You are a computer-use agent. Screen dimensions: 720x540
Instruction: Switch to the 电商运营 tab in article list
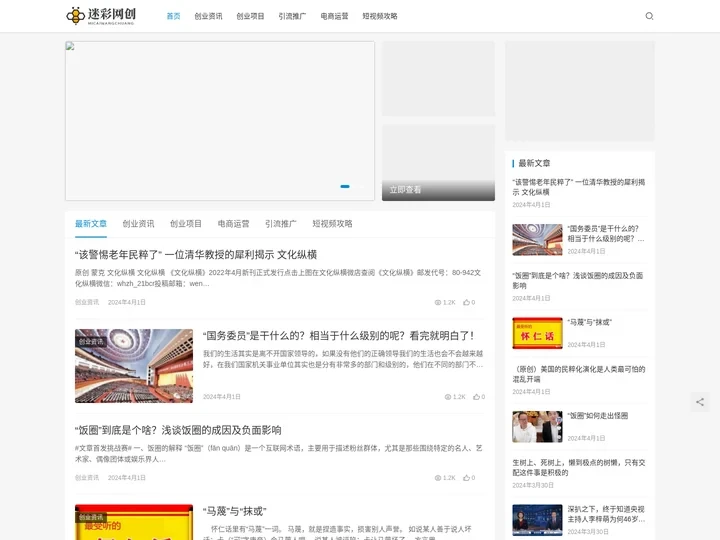233,224
